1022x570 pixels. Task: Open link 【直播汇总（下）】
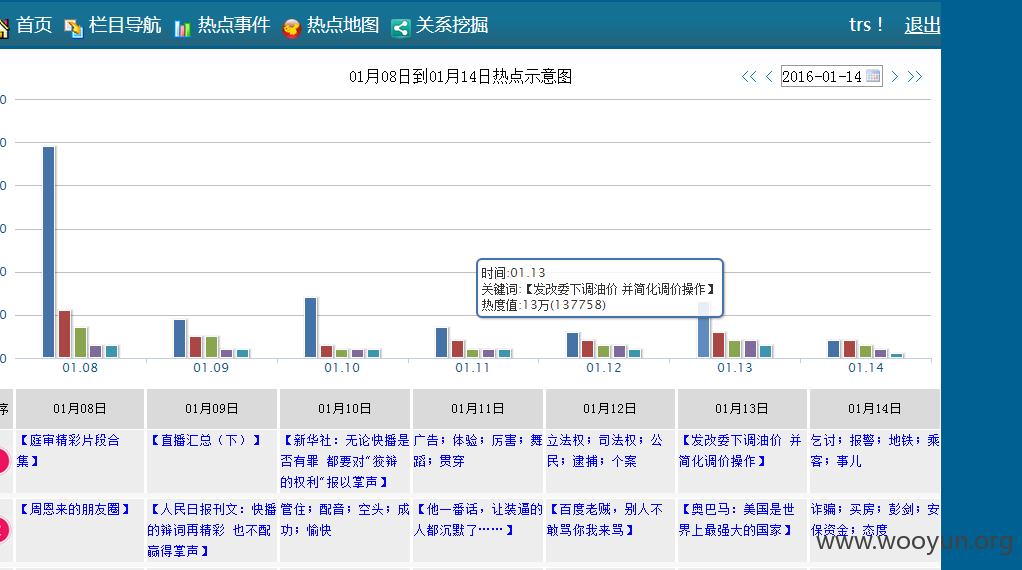pyautogui.click(x=206, y=440)
